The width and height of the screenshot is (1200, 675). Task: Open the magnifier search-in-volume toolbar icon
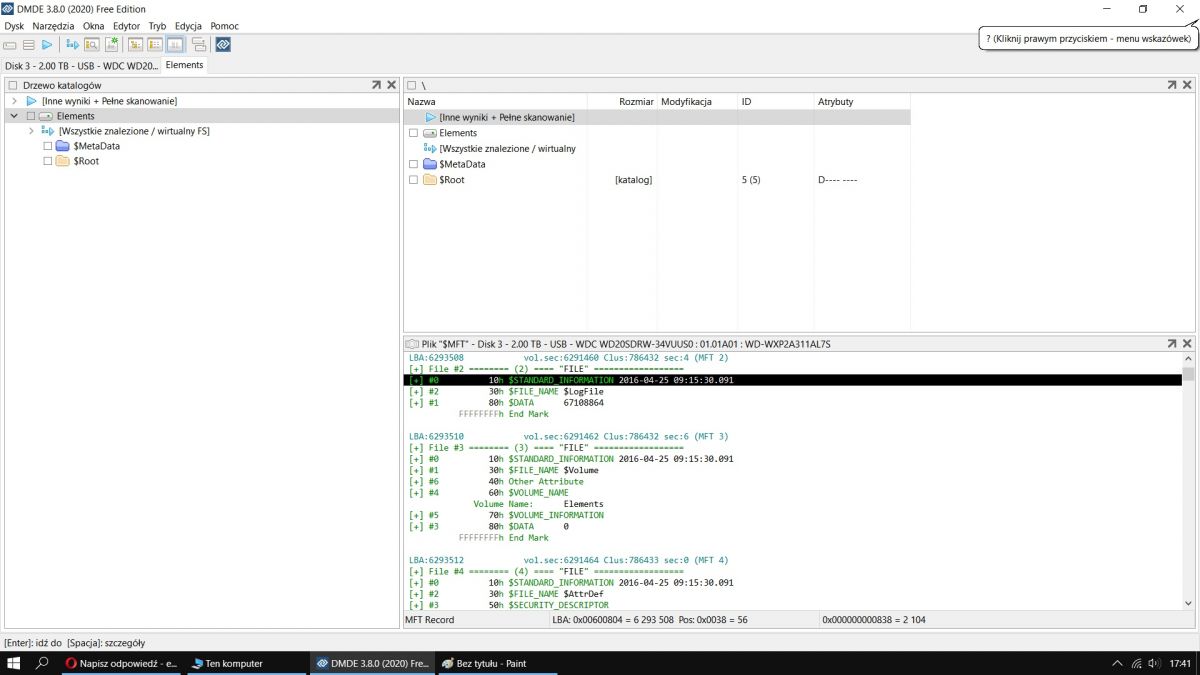pyautogui.click(x=92, y=45)
